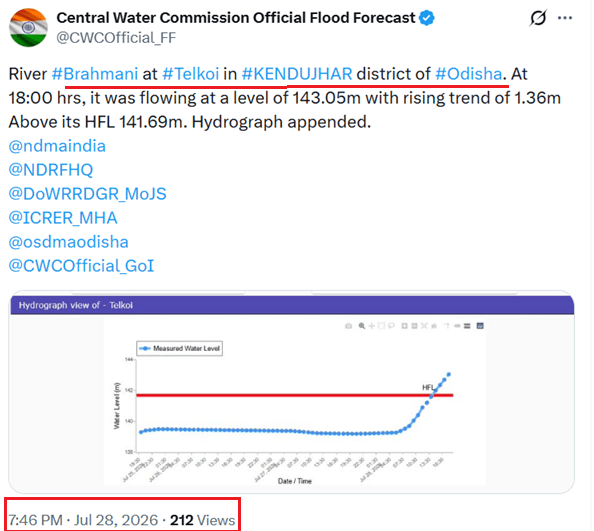Click the blue verified badge

[427, 18]
